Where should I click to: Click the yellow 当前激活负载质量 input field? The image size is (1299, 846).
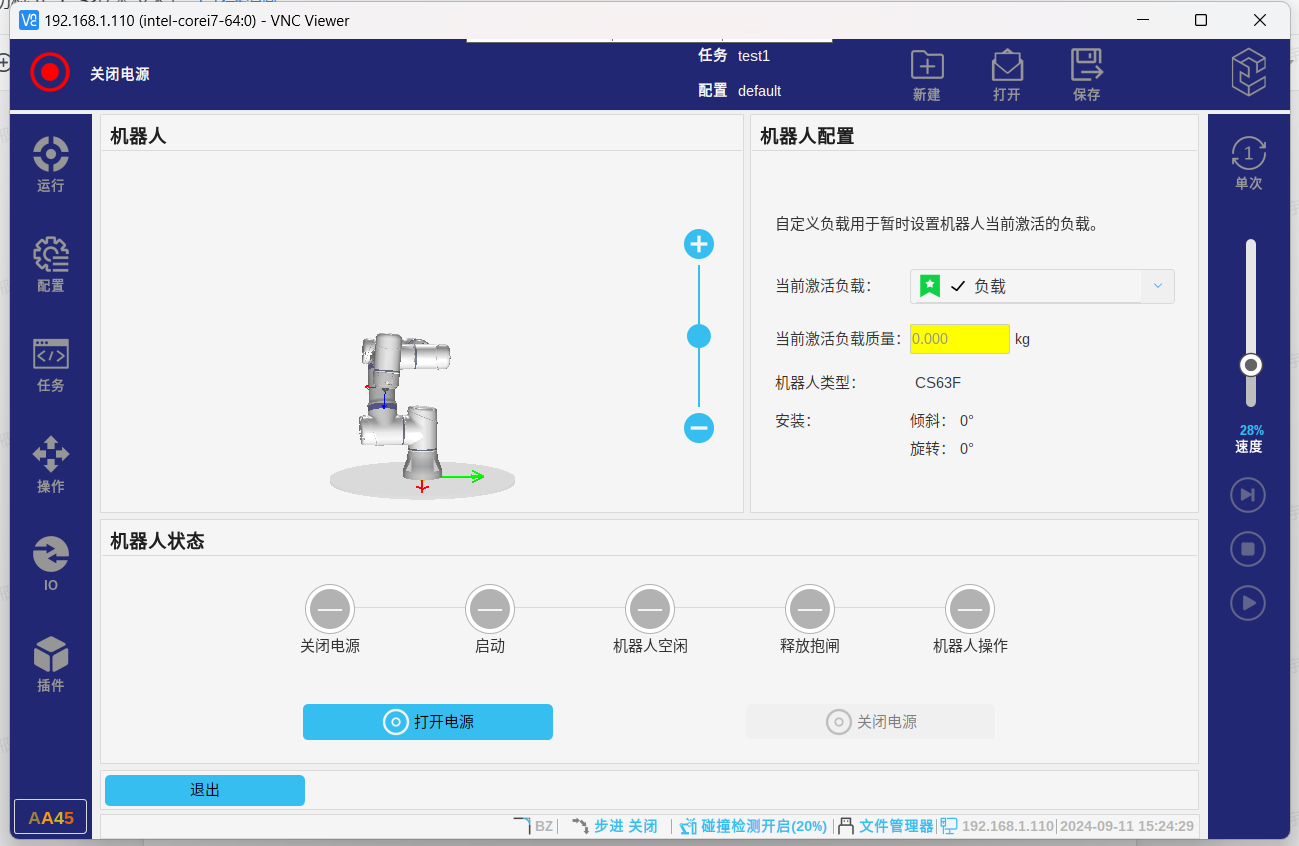pos(959,339)
